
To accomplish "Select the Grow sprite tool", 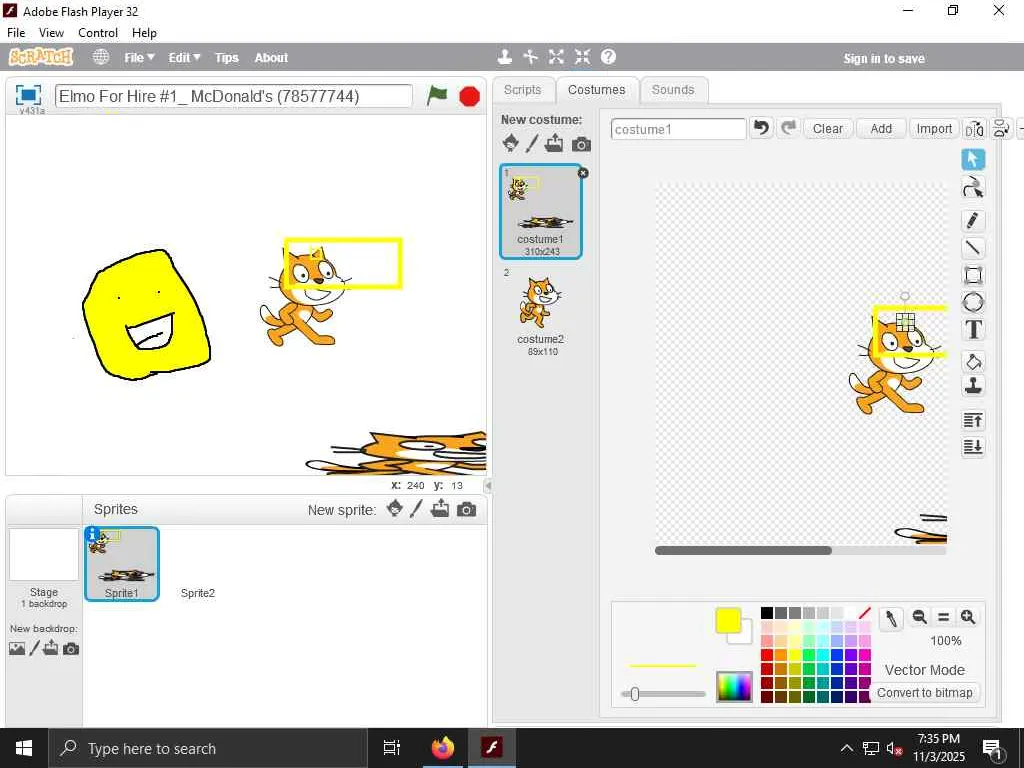I will pos(556,57).
